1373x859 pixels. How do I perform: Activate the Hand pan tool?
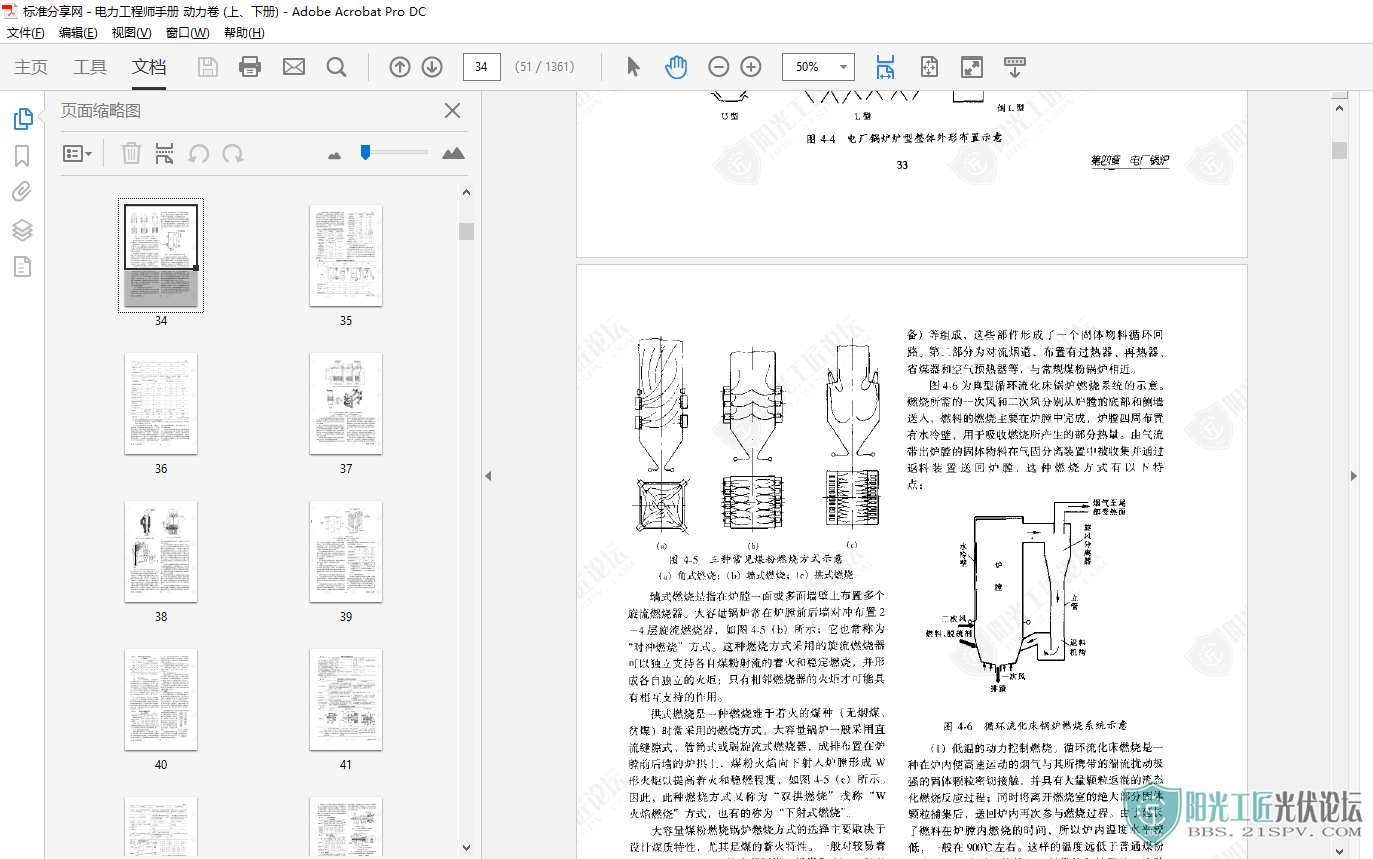coord(676,67)
